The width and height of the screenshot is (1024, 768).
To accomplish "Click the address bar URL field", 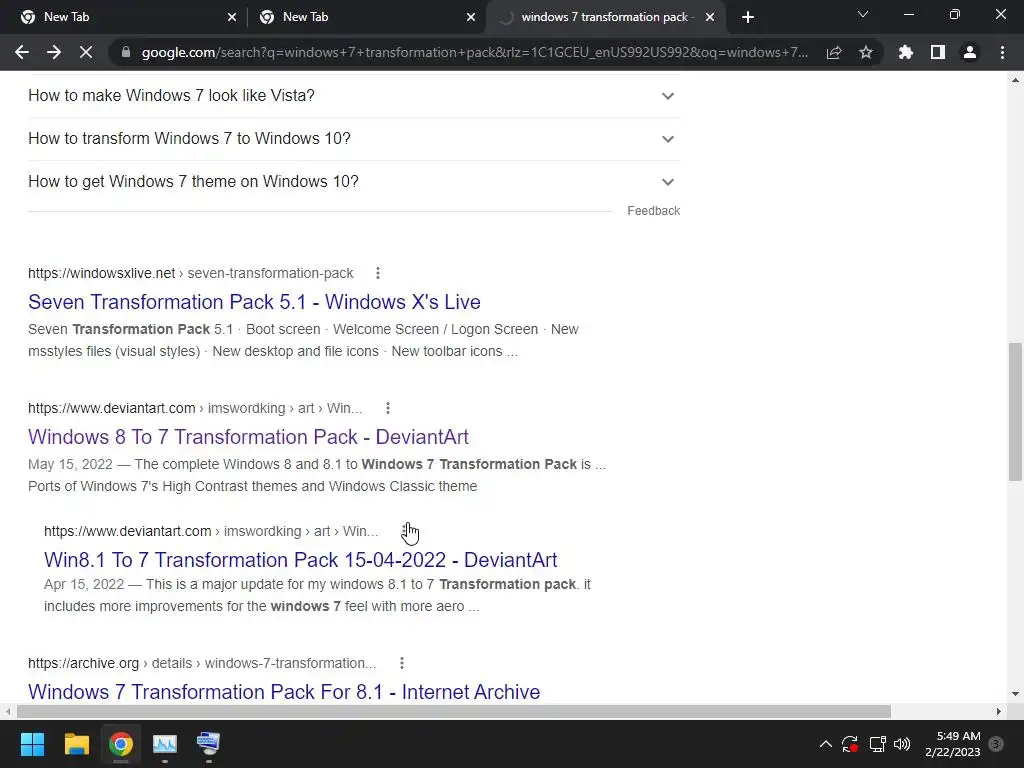I will [x=474, y=52].
